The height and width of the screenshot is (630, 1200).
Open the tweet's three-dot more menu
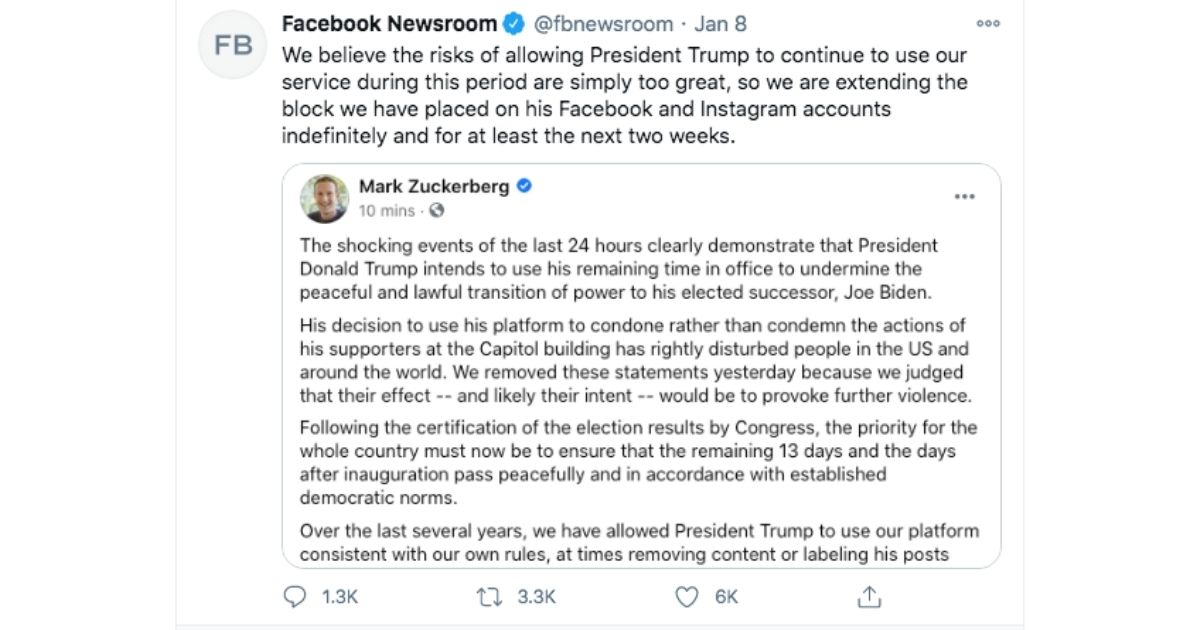(x=988, y=23)
